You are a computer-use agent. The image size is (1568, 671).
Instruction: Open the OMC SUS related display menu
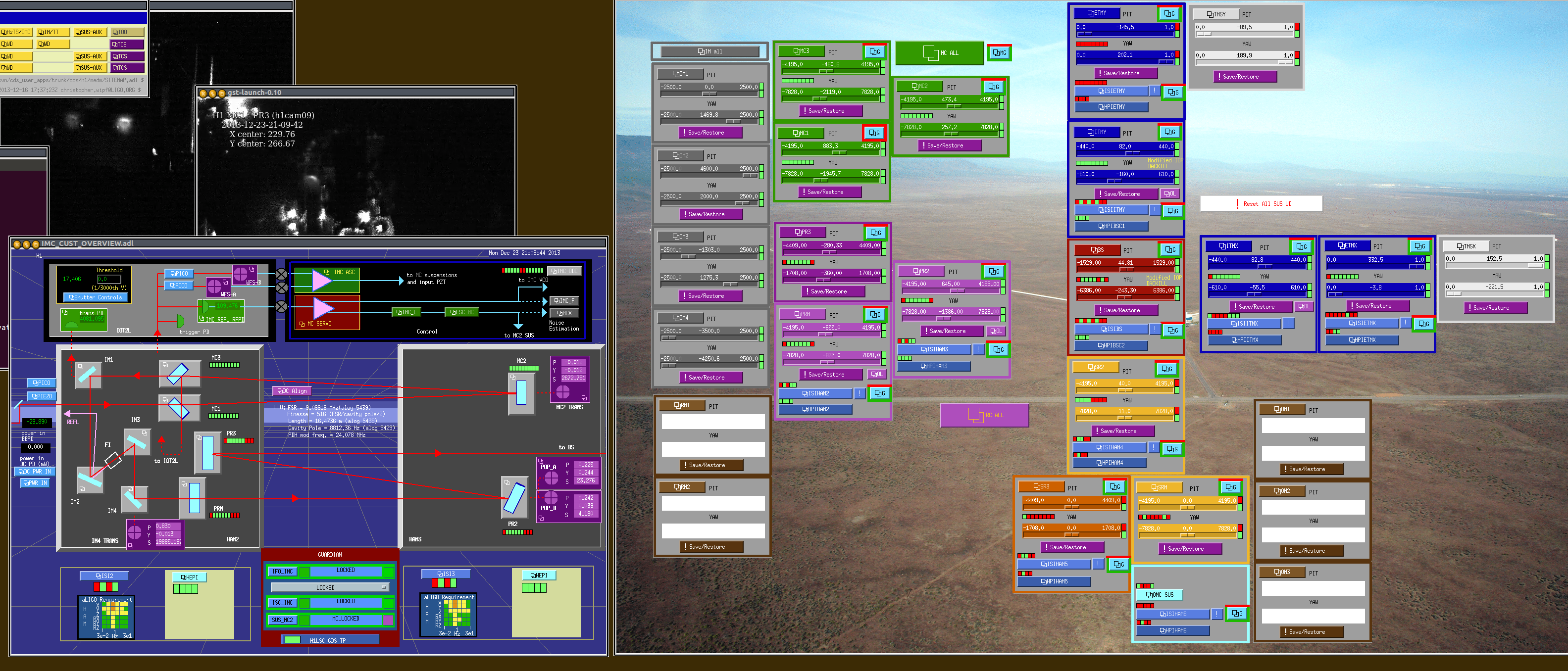[x=1159, y=595]
